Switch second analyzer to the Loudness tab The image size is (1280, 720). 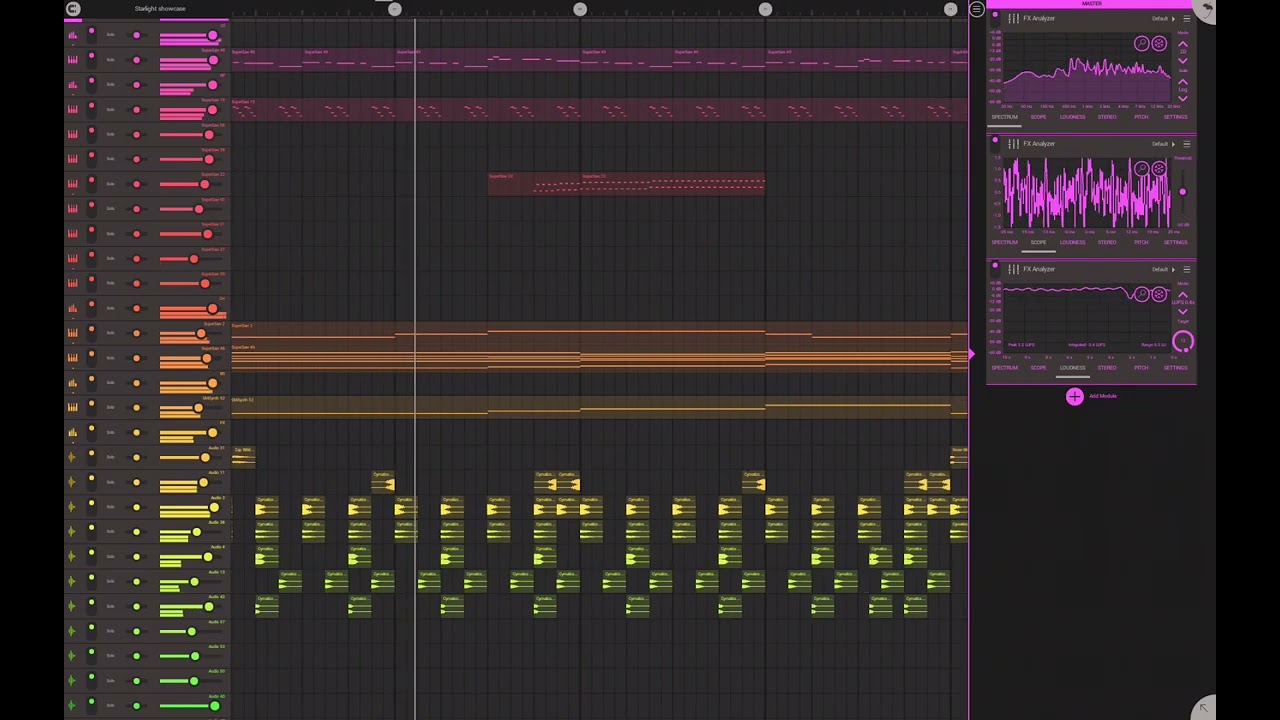[x=1072, y=242]
